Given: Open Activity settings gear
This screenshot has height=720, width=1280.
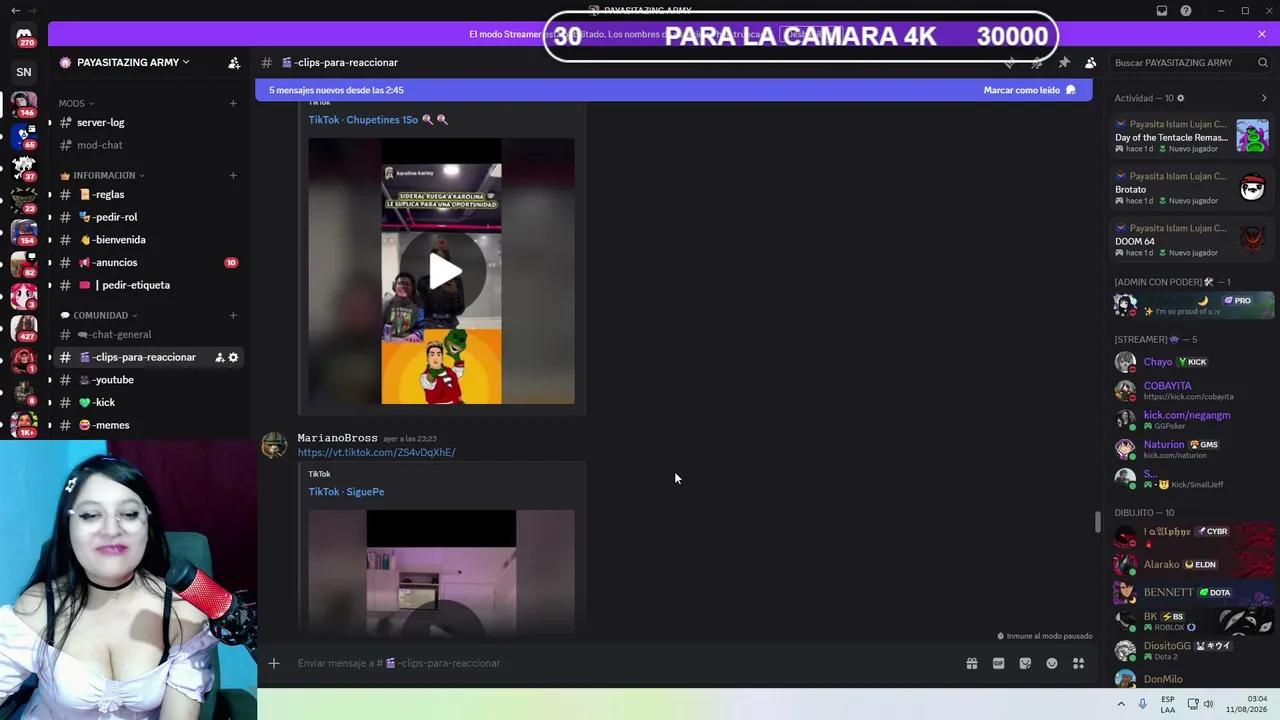Looking at the screenshot, I should (1181, 98).
